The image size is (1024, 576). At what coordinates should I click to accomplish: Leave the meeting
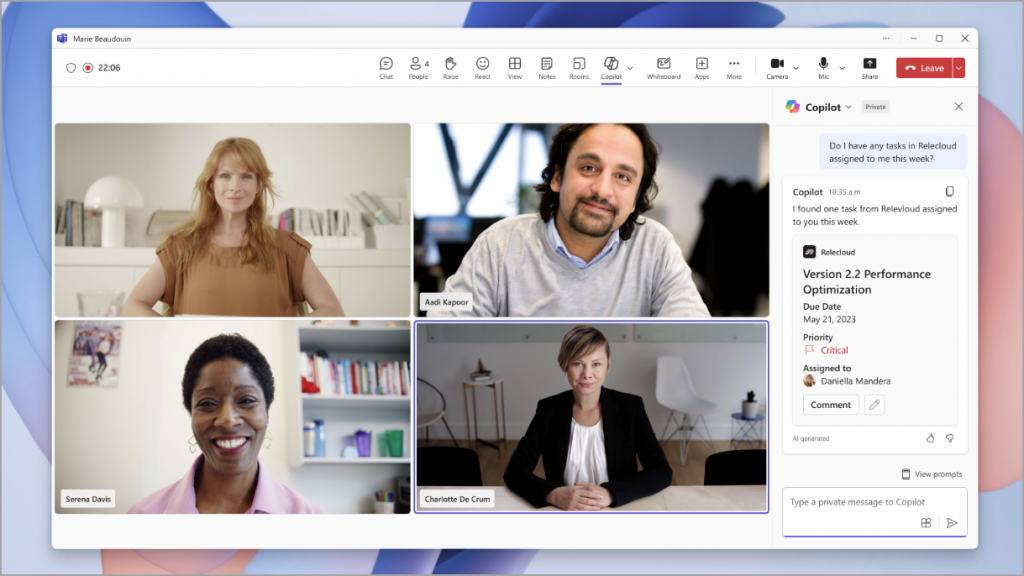pyautogui.click(x=924, y=68)
